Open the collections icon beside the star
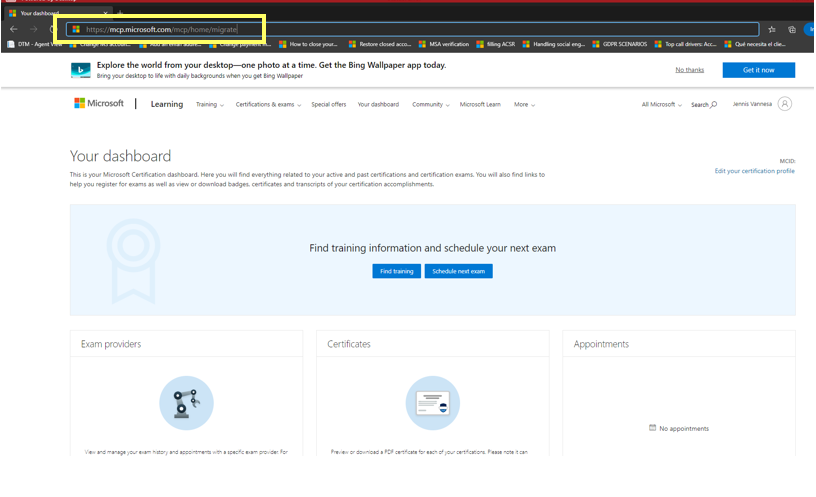Viewport: 816px width, 497px height. [792, 30]
